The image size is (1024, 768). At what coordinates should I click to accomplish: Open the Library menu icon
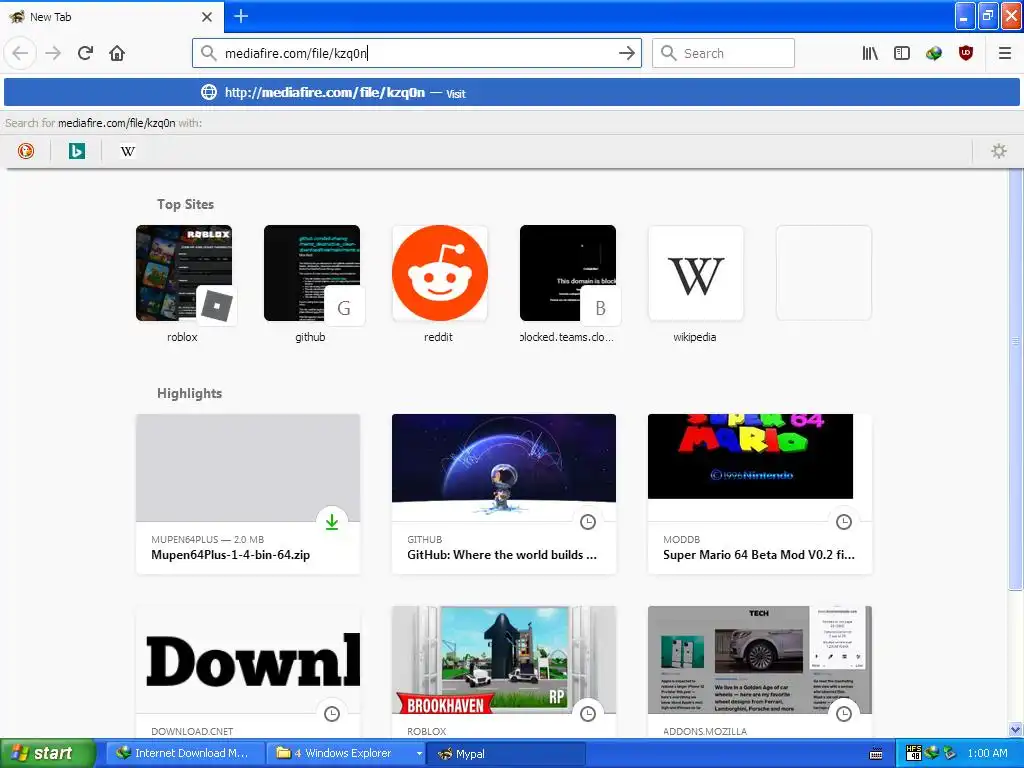tap(870, 53)
